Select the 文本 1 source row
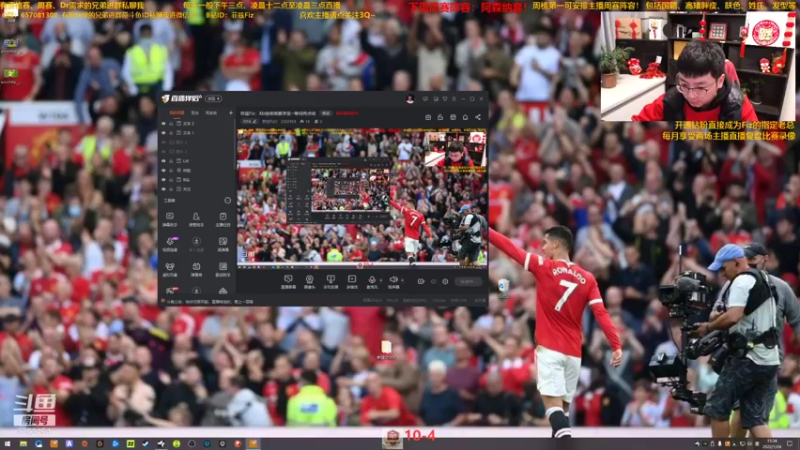Image resolution: width=800 pixels, height=450 pixels. click(197, 133)
